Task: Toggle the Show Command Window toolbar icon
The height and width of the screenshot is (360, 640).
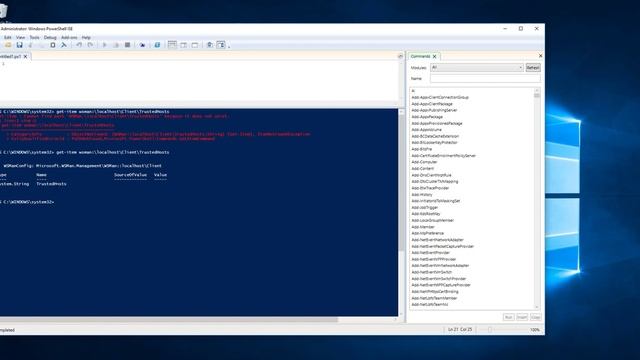Action: pyautogui.click(x=210, y=45)
